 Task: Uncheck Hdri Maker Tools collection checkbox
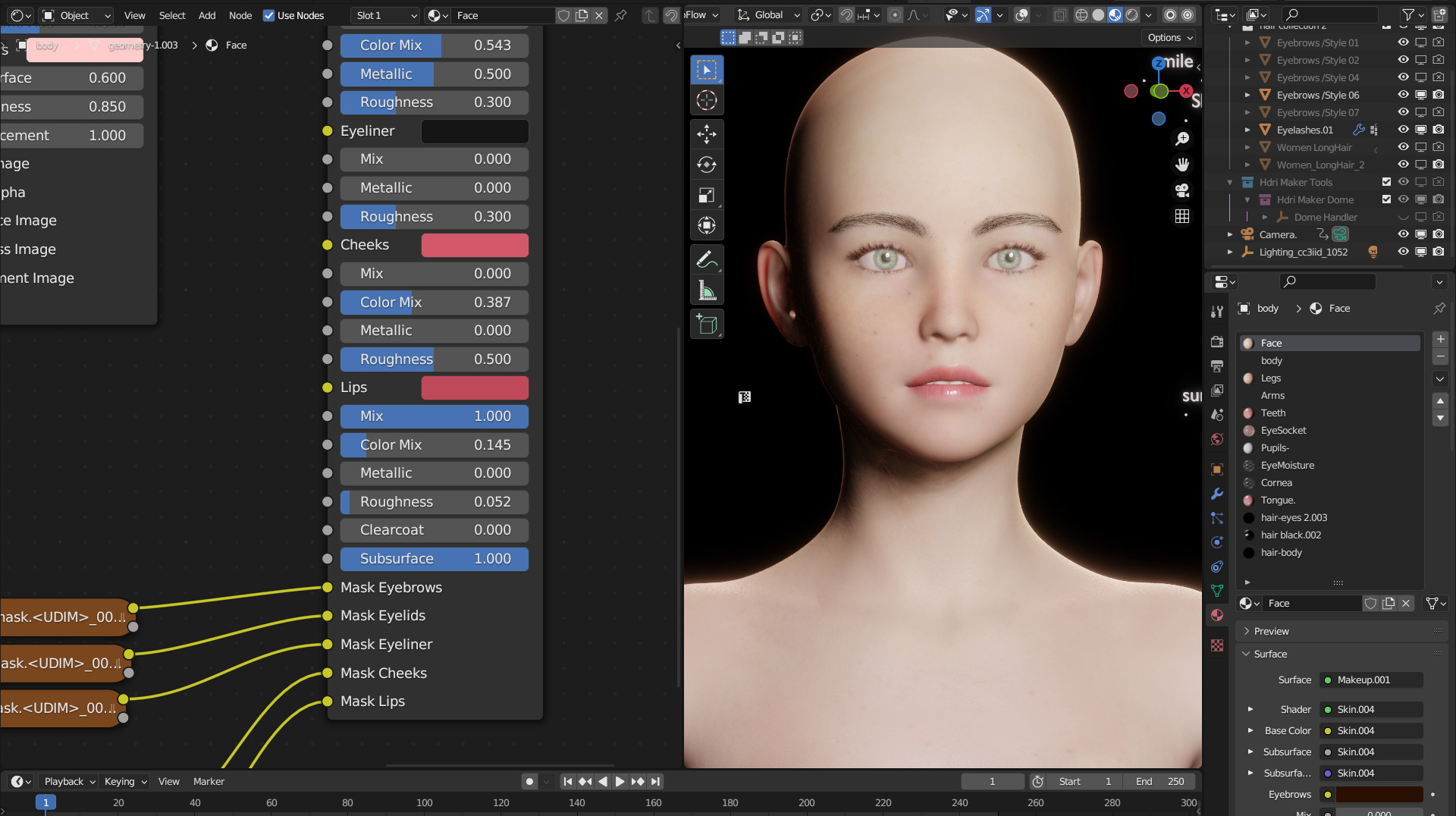[x=1386, y=182]
